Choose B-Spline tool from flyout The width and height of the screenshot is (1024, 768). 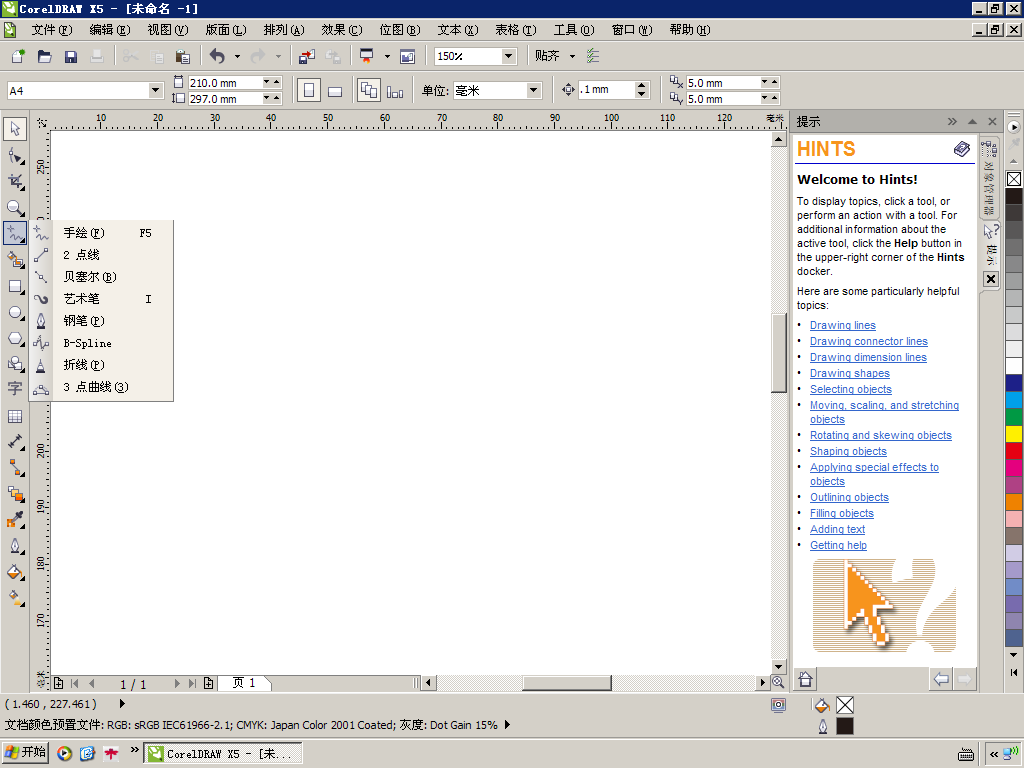(102, 343)
